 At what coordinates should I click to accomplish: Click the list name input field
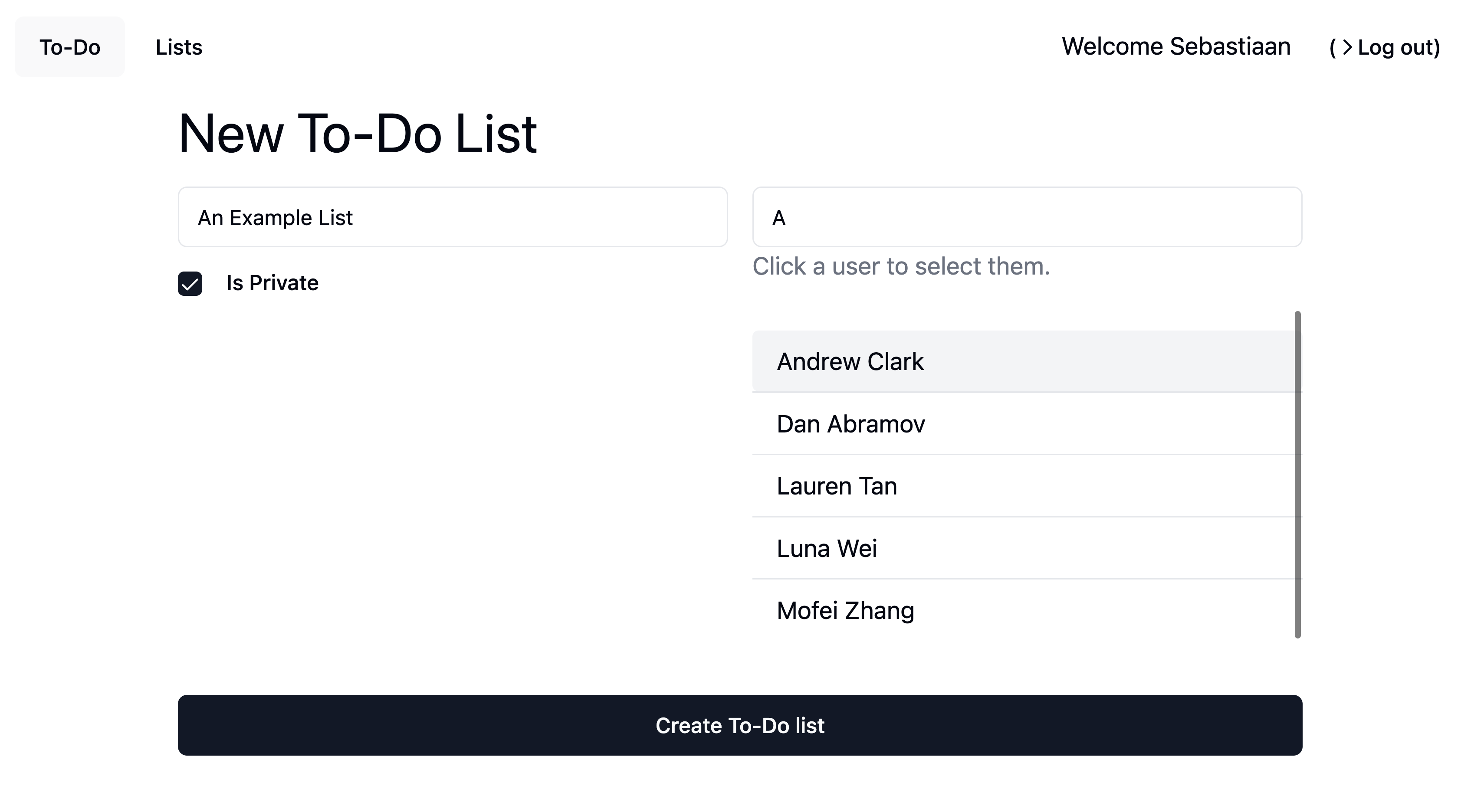point(453,217)
